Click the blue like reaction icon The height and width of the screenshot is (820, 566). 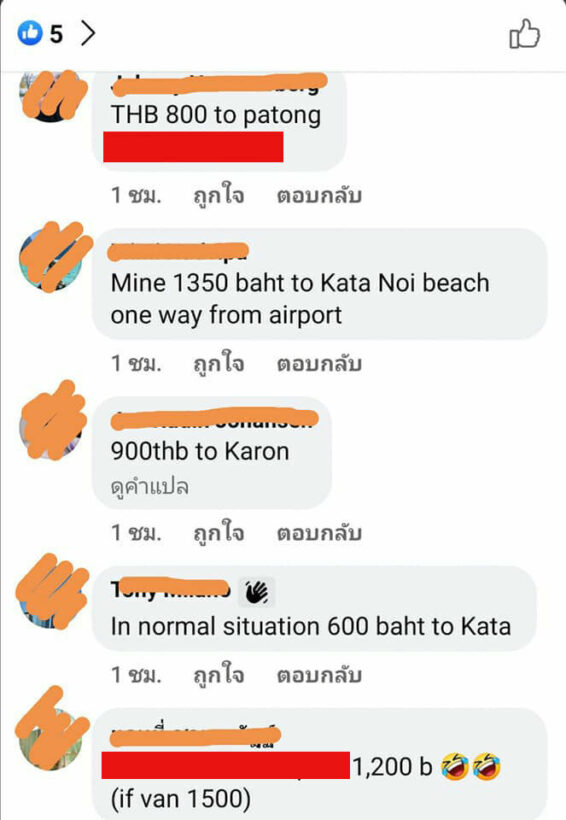click(x=30, y=33)
